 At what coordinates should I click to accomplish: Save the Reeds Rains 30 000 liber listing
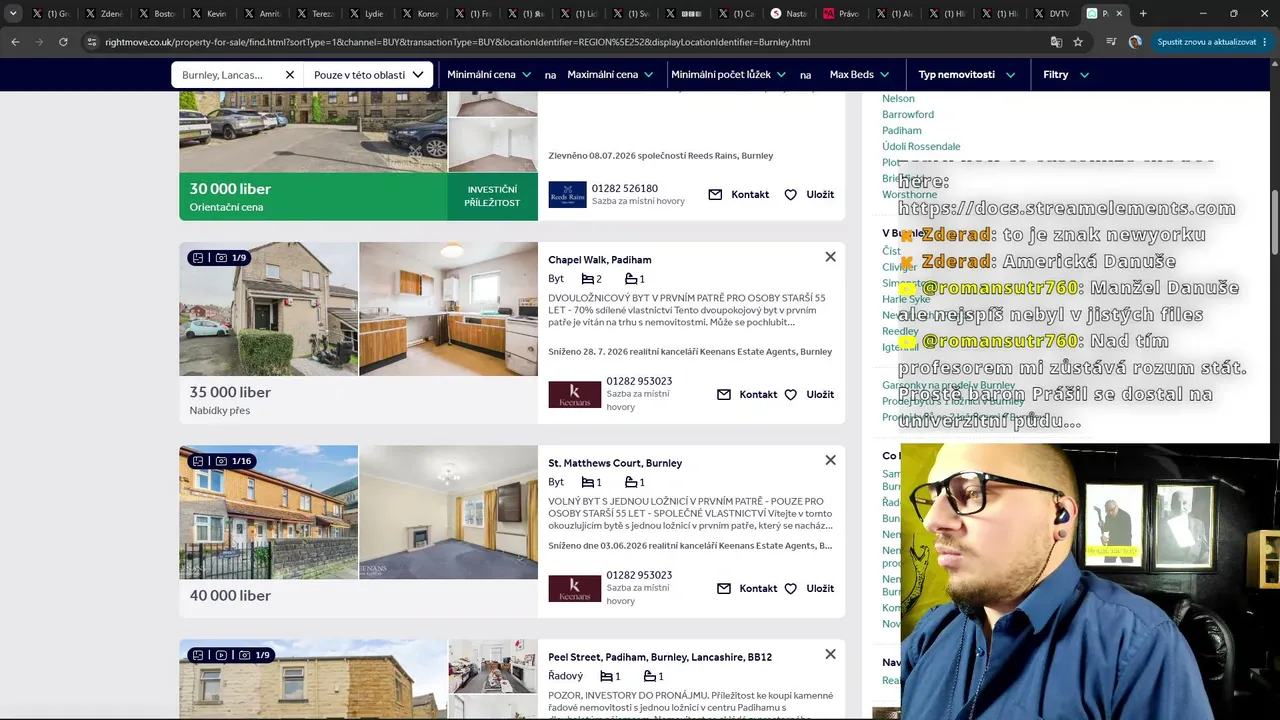809,195
